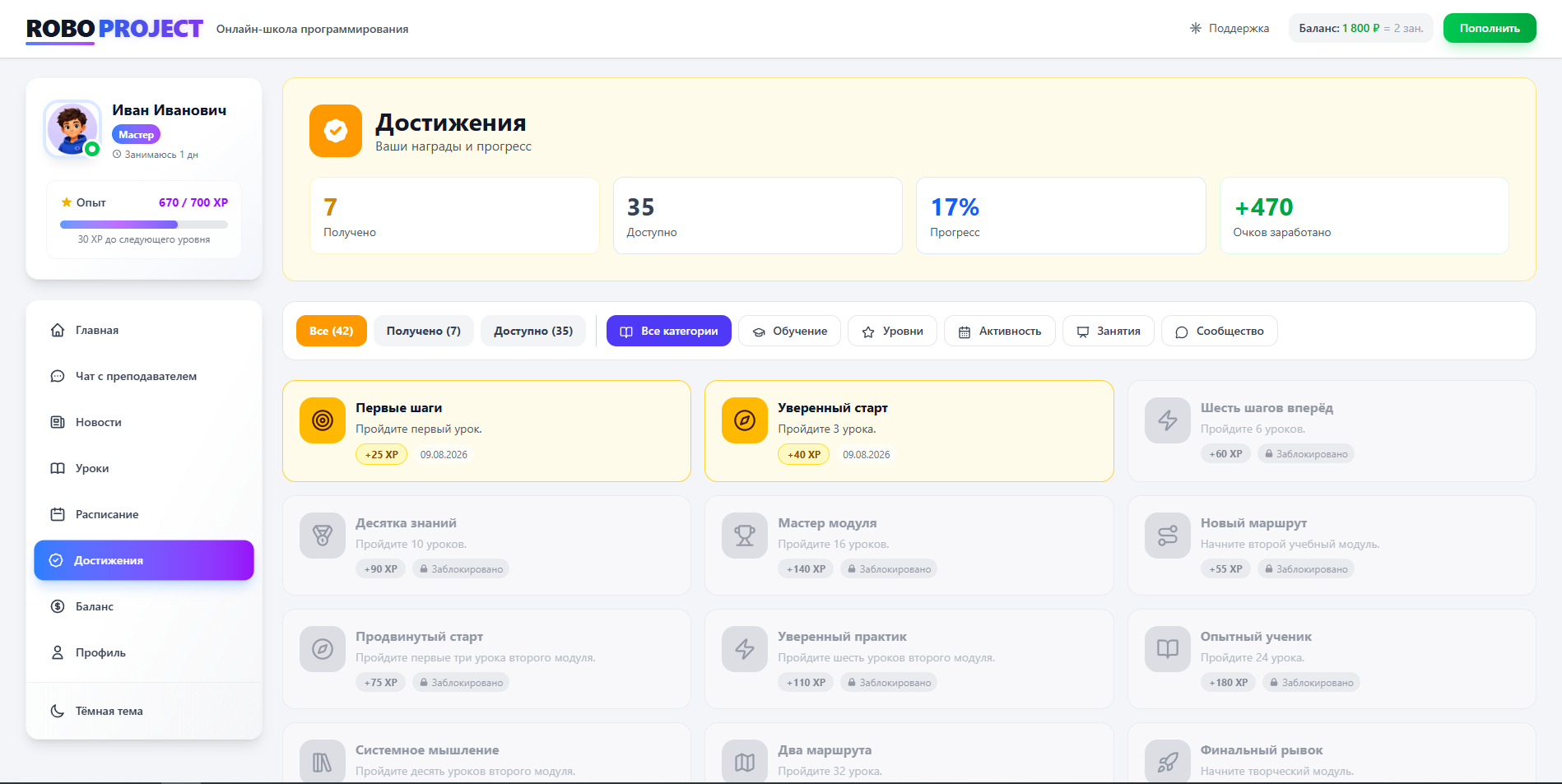Image resolution: width=1562 pixels, height=784 pixels.
Task: Click the open book icon on Опытный ученик card
Action: tap(1168, 649)
